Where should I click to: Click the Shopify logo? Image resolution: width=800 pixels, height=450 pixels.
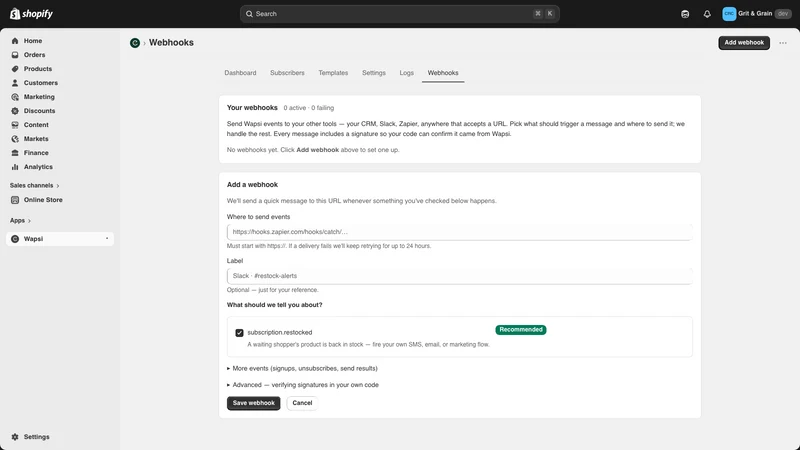click(31, 14)
